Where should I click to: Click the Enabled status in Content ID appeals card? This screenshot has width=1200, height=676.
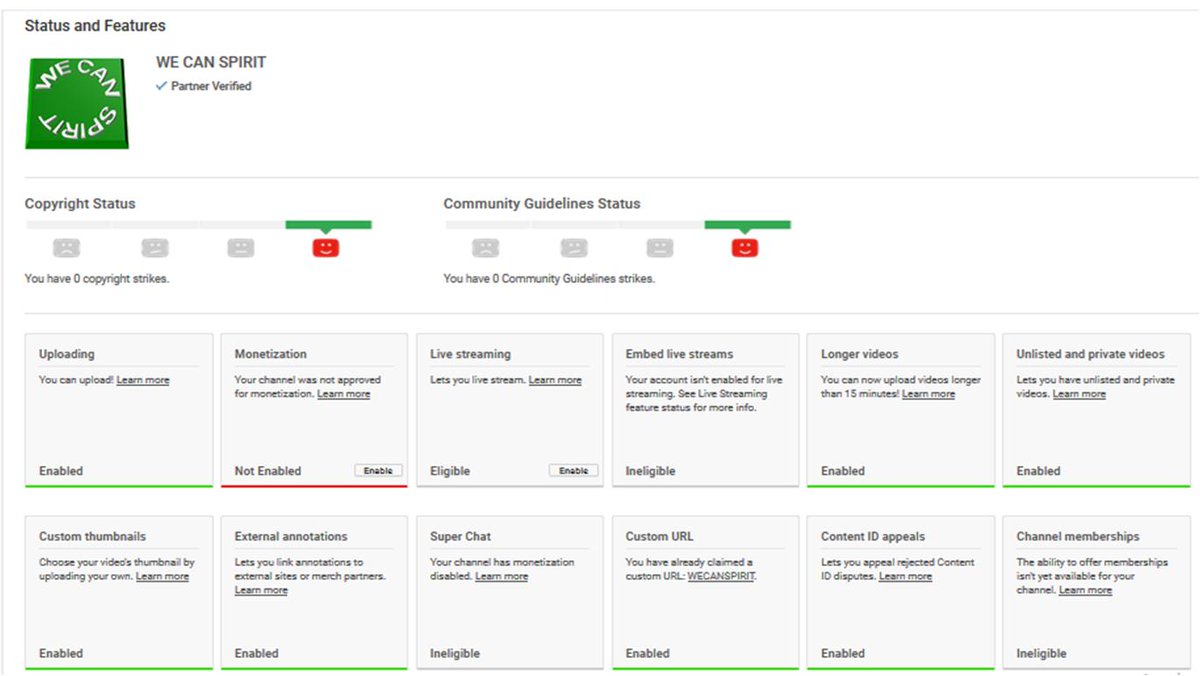[843, 653]
